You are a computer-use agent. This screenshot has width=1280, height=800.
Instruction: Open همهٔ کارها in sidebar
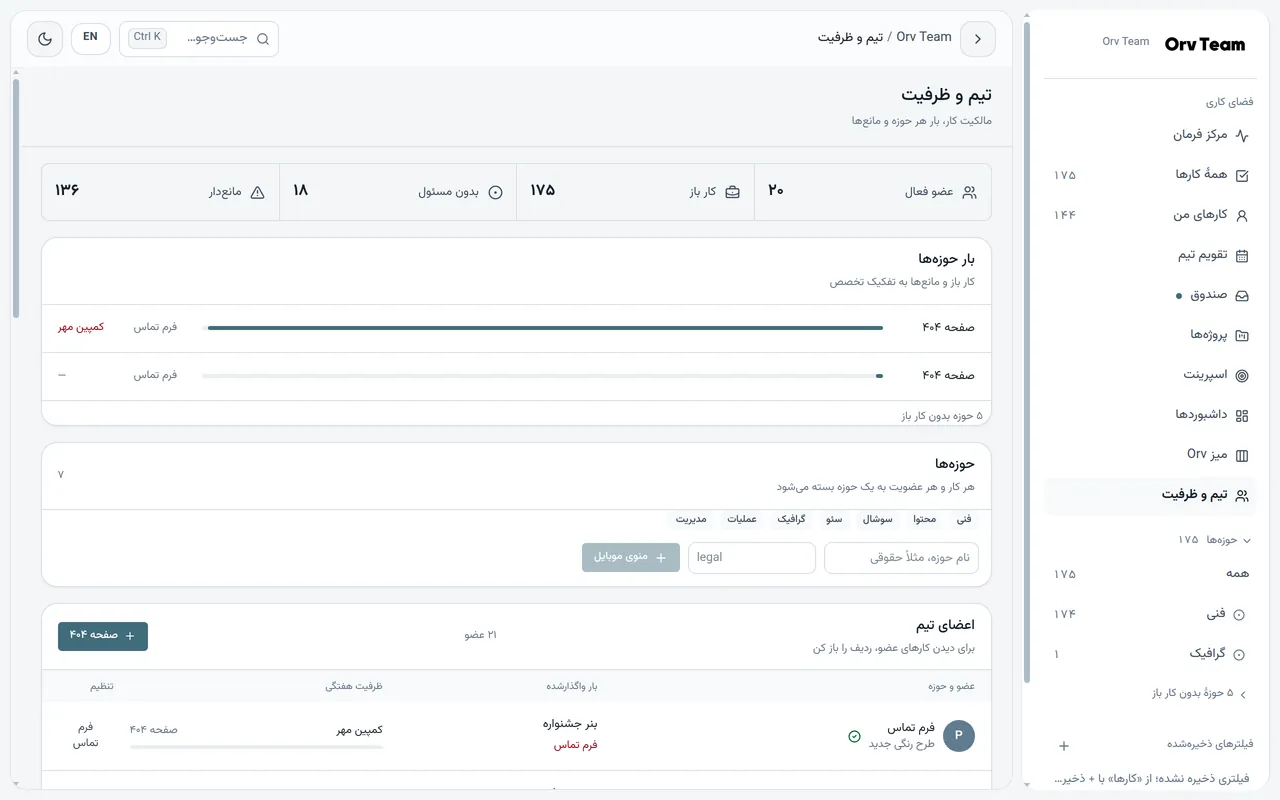tap(1150, 175)
